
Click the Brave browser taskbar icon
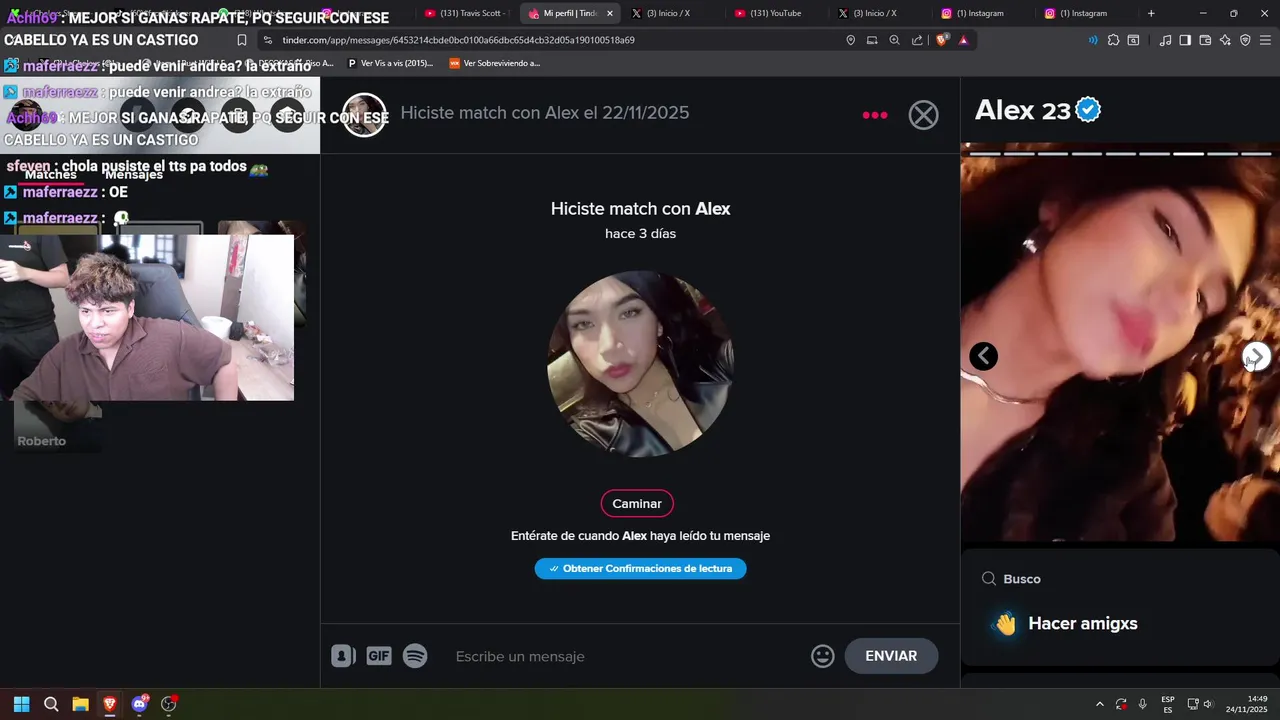pos(110,704)
